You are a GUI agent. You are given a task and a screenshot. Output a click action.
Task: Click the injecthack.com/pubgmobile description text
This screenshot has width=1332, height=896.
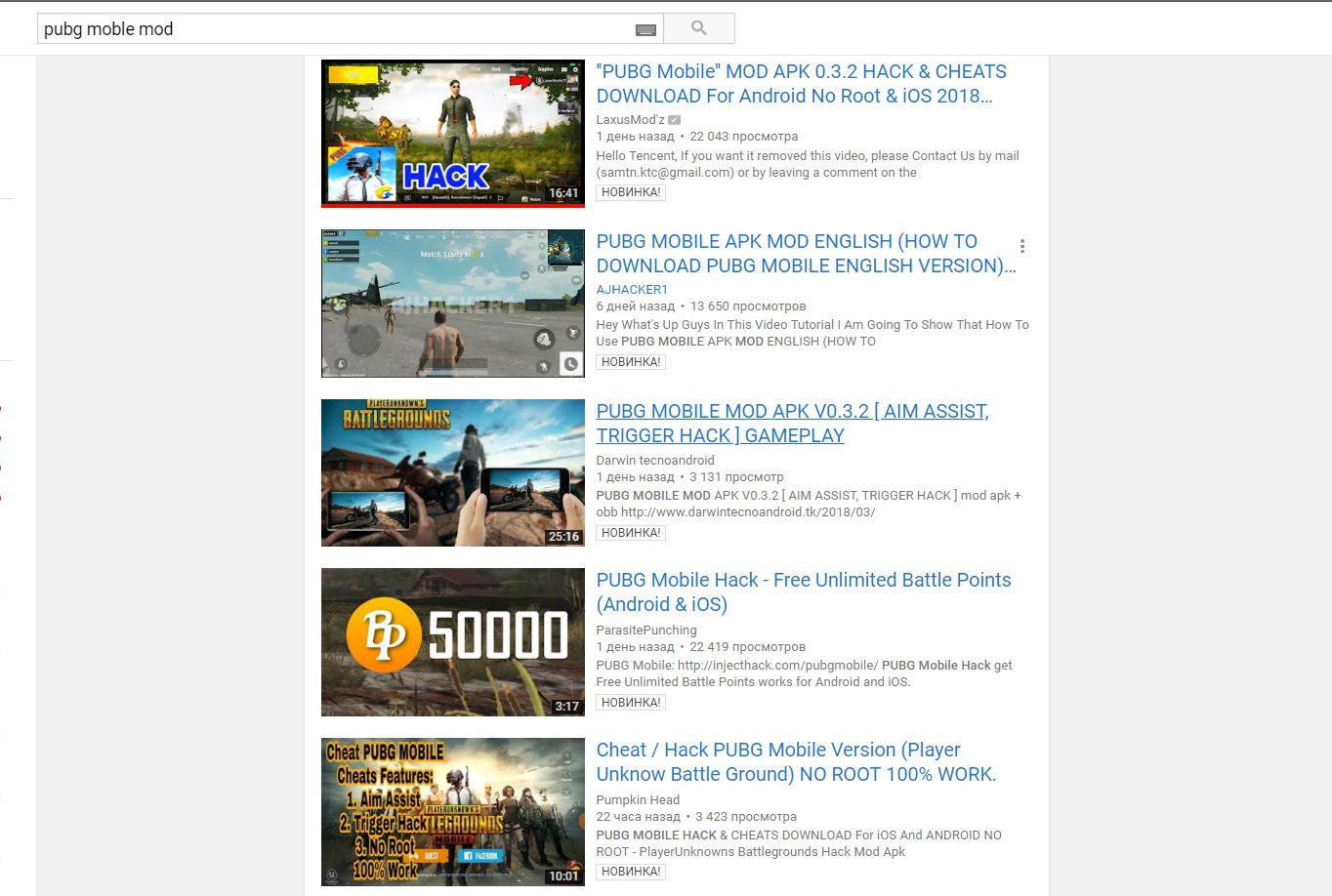pyautogui.click(x=804, y=673)
